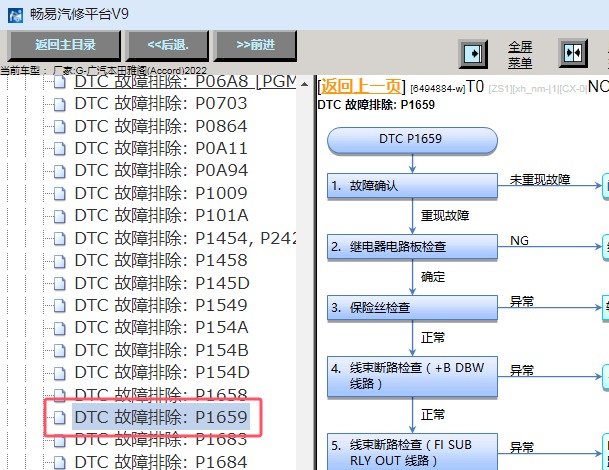
Task: Click the tree scrollbar up arrow
Action: (304, 84)
